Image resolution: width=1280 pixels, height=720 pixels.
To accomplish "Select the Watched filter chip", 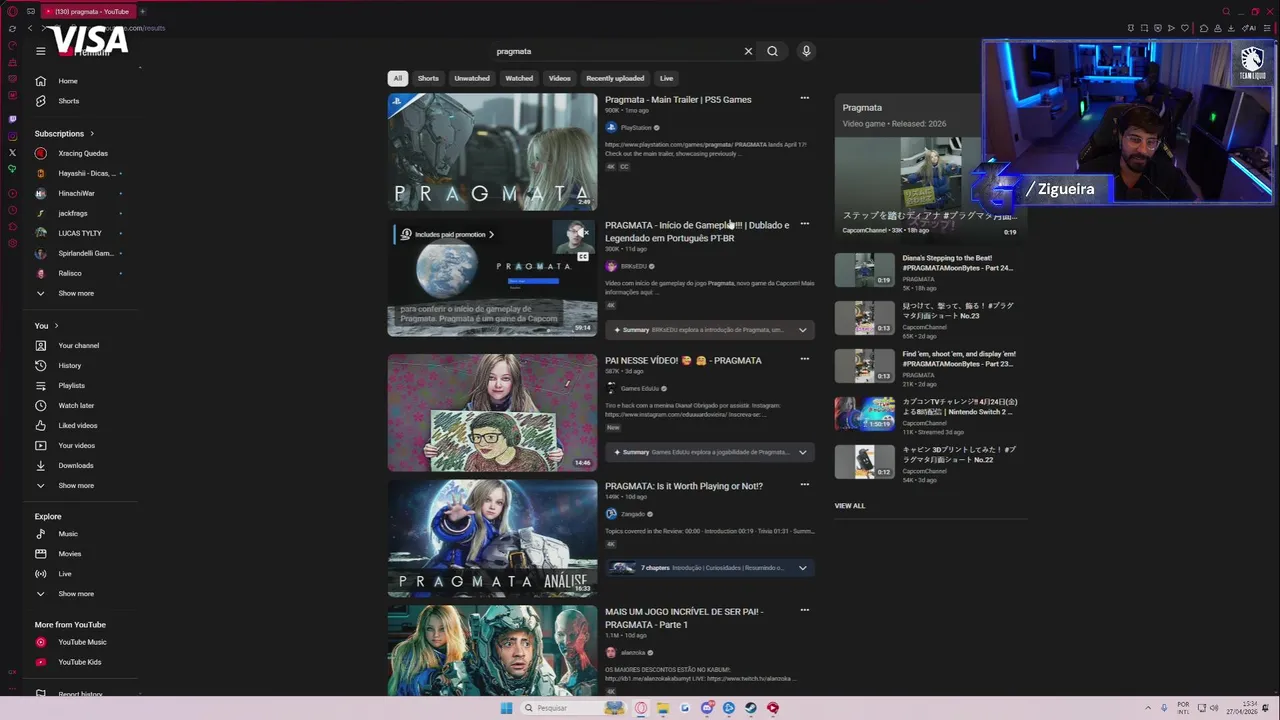I will (519, 78).
